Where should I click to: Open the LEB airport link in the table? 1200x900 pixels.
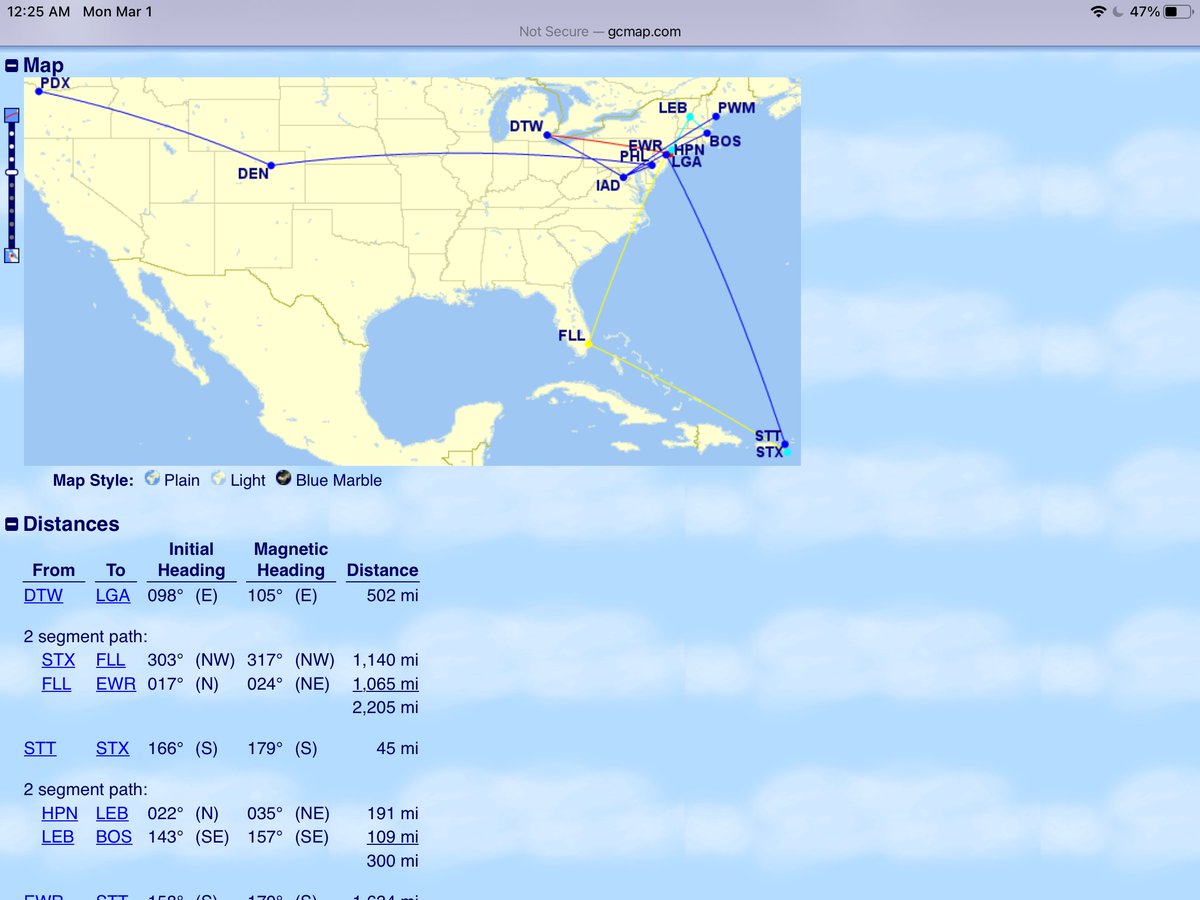pos(112,813)
